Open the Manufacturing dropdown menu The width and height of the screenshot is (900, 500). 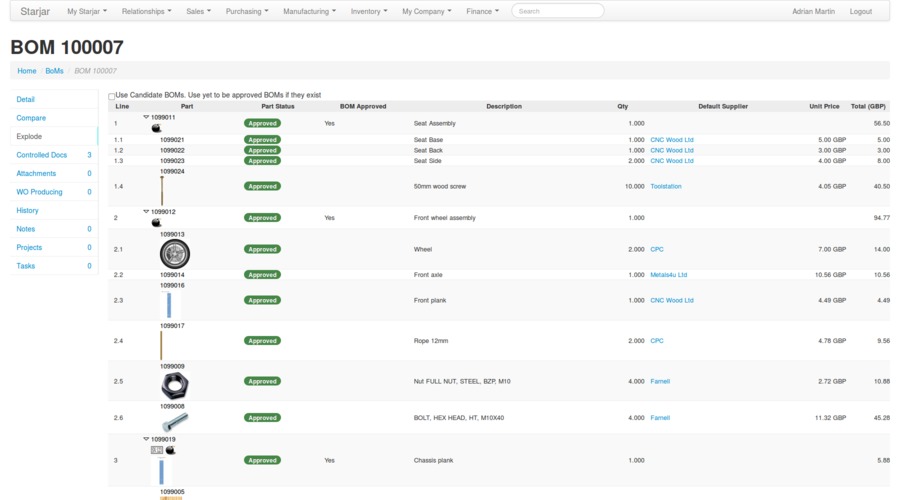click(309, 11)
